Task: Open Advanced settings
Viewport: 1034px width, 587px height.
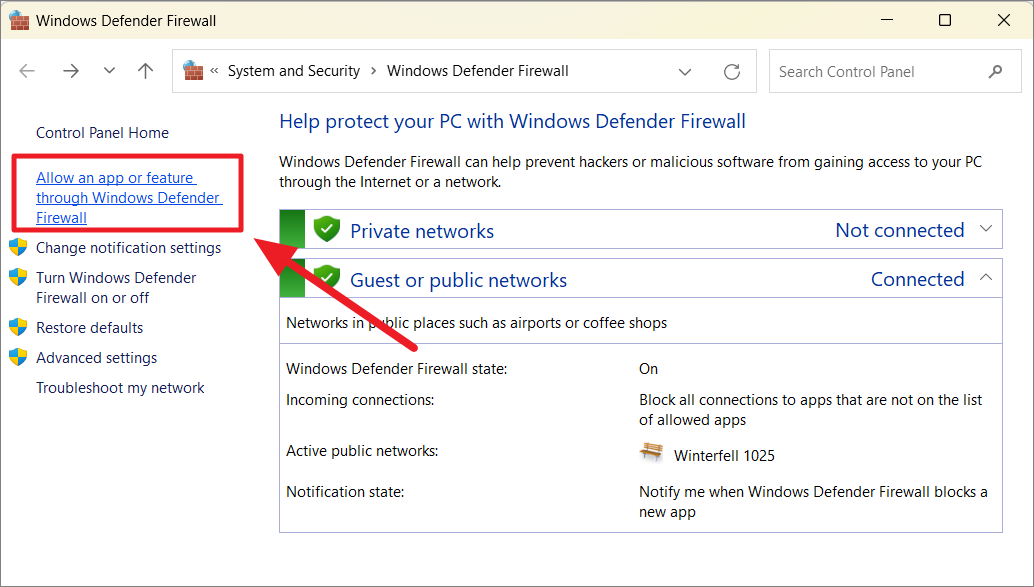Action: pyautogui.click(x=96, y=357)
